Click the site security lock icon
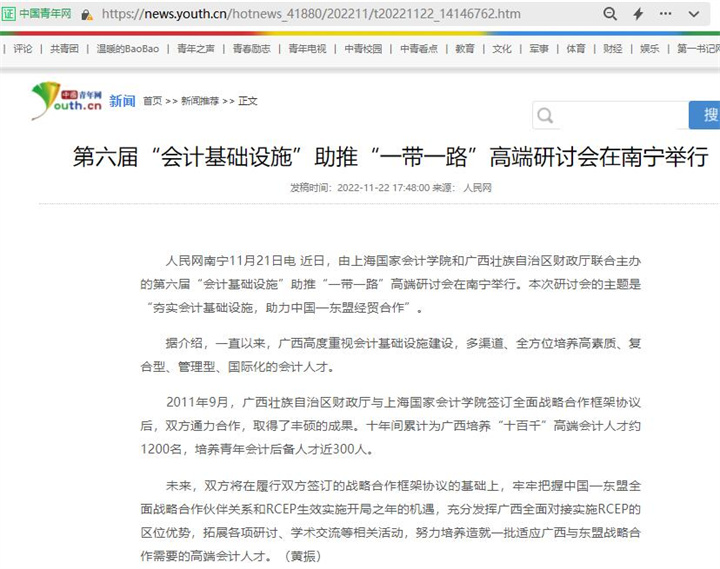Image resolution: width=720 pixels, height=569 pixels. tap(88, 15)
